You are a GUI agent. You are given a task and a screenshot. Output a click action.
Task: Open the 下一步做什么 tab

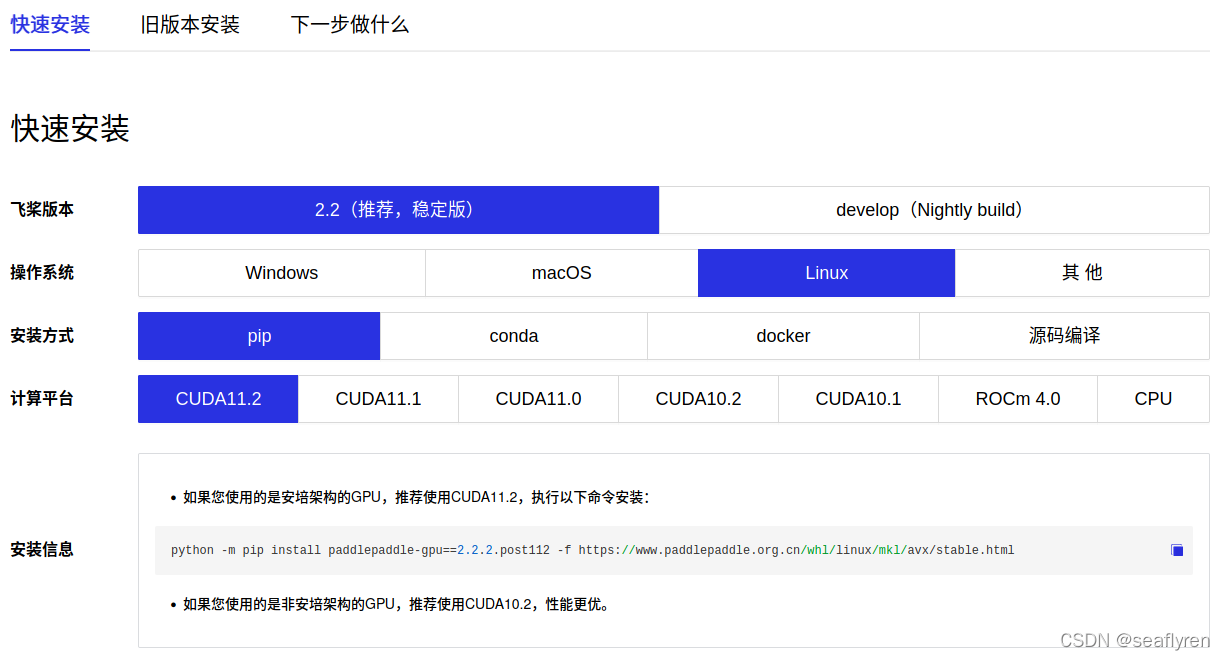pos(350,25)
